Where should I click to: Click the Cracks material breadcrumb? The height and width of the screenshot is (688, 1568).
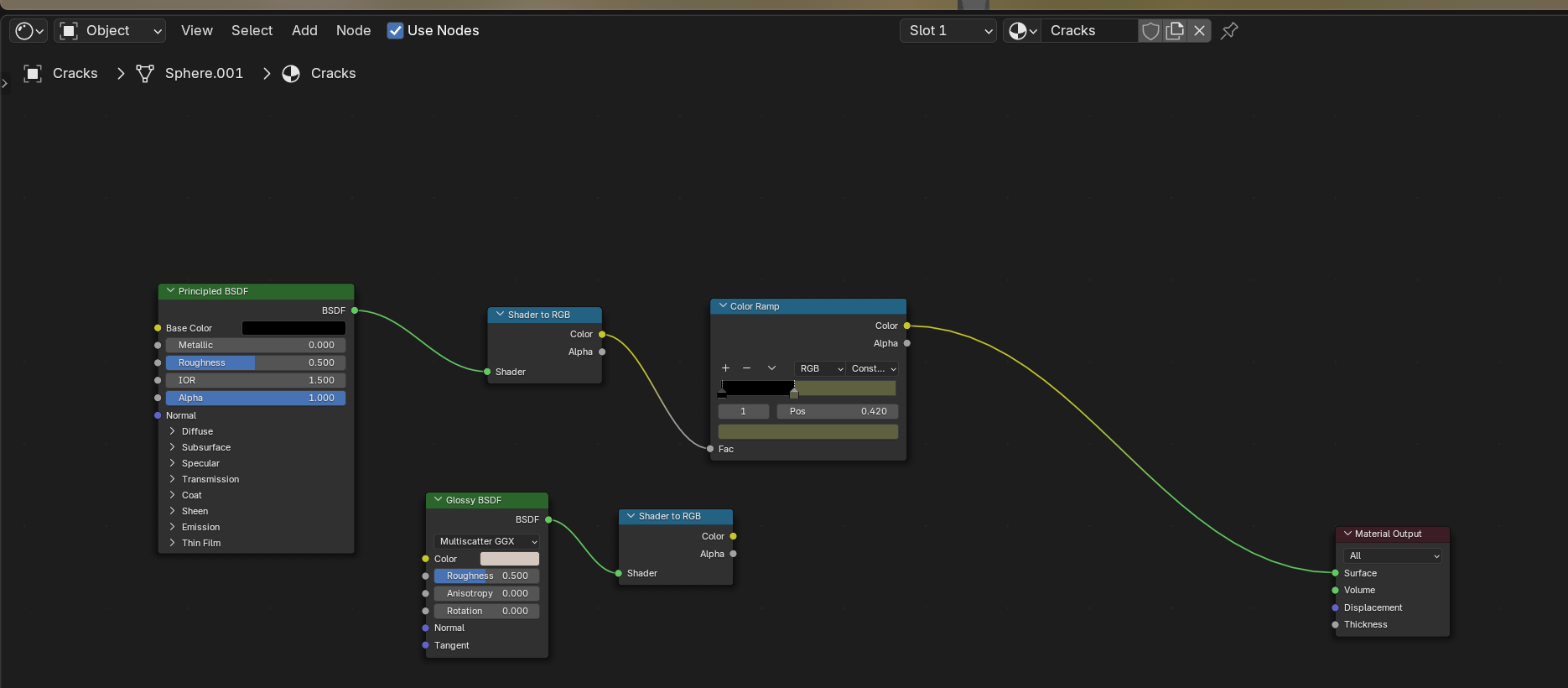[333, 74]
